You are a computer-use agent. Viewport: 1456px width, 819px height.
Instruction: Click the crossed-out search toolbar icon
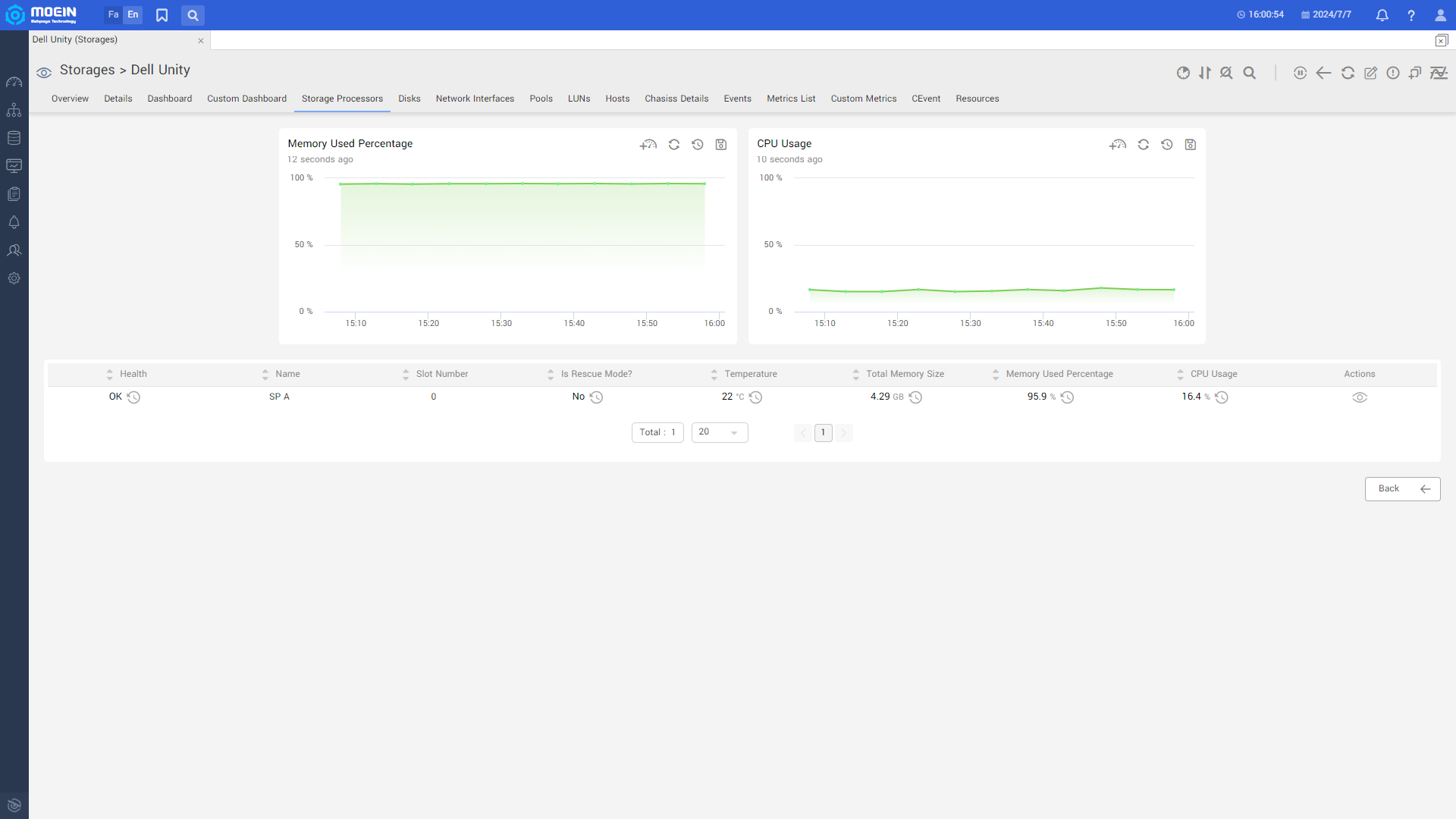pos(1226,73)
